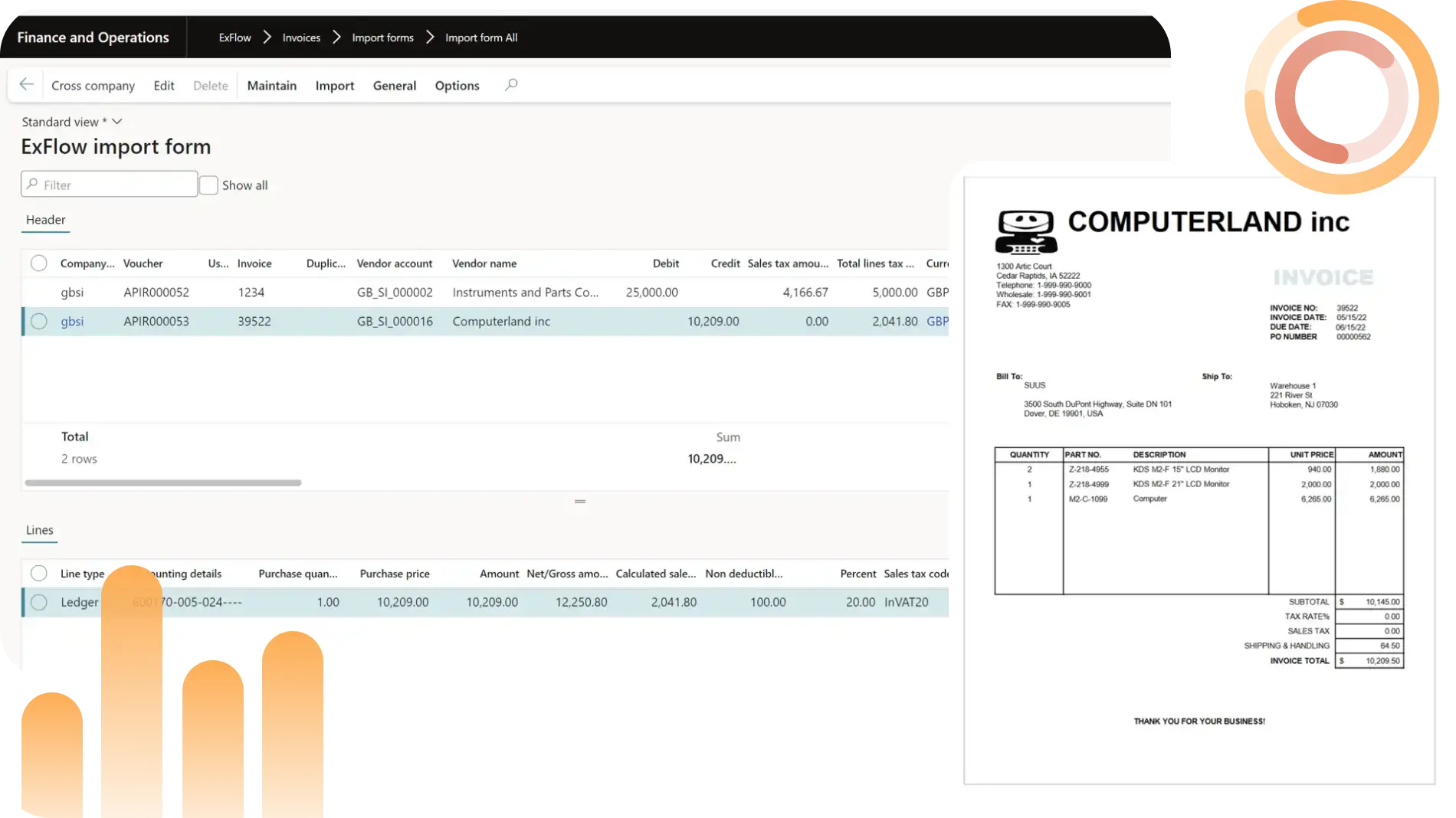Open the General menu tab
Viewport: 1456px width, 818px height.
click(394, 86)
